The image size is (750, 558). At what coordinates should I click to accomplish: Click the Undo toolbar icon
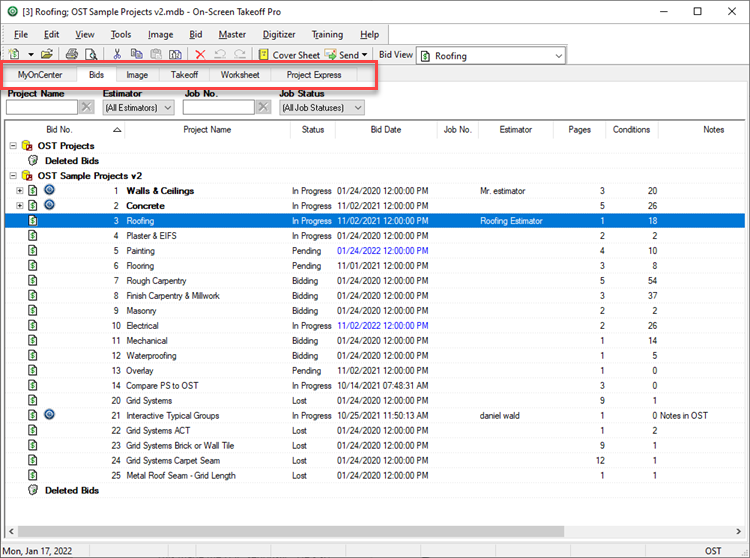point(220,55)
